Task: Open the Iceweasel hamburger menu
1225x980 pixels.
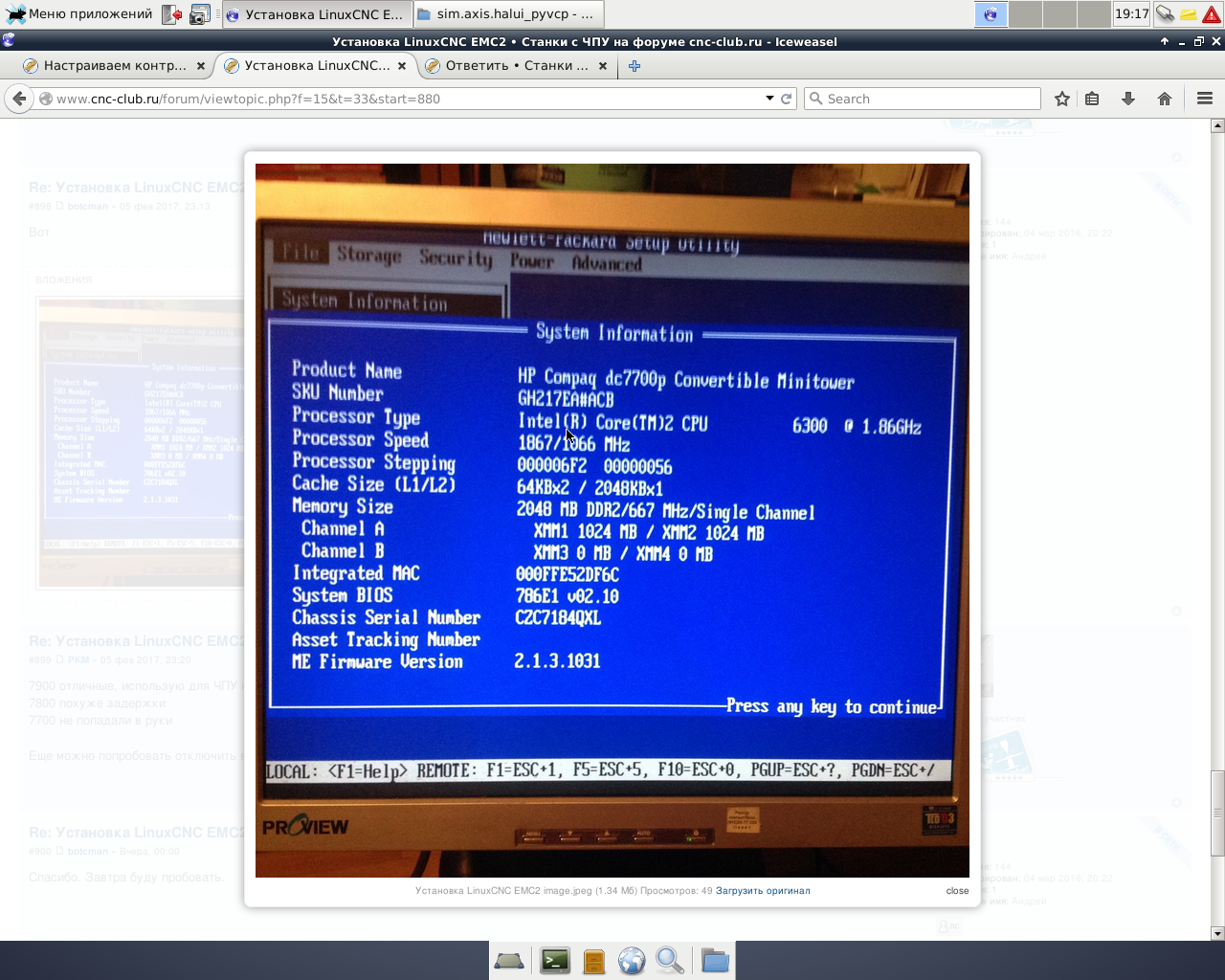Action: click(x=1205, y=99)
